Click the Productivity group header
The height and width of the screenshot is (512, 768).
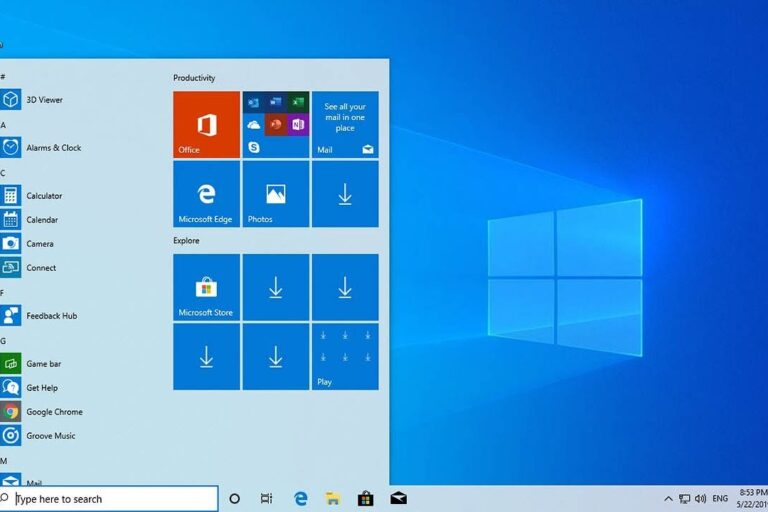point(194,78)
